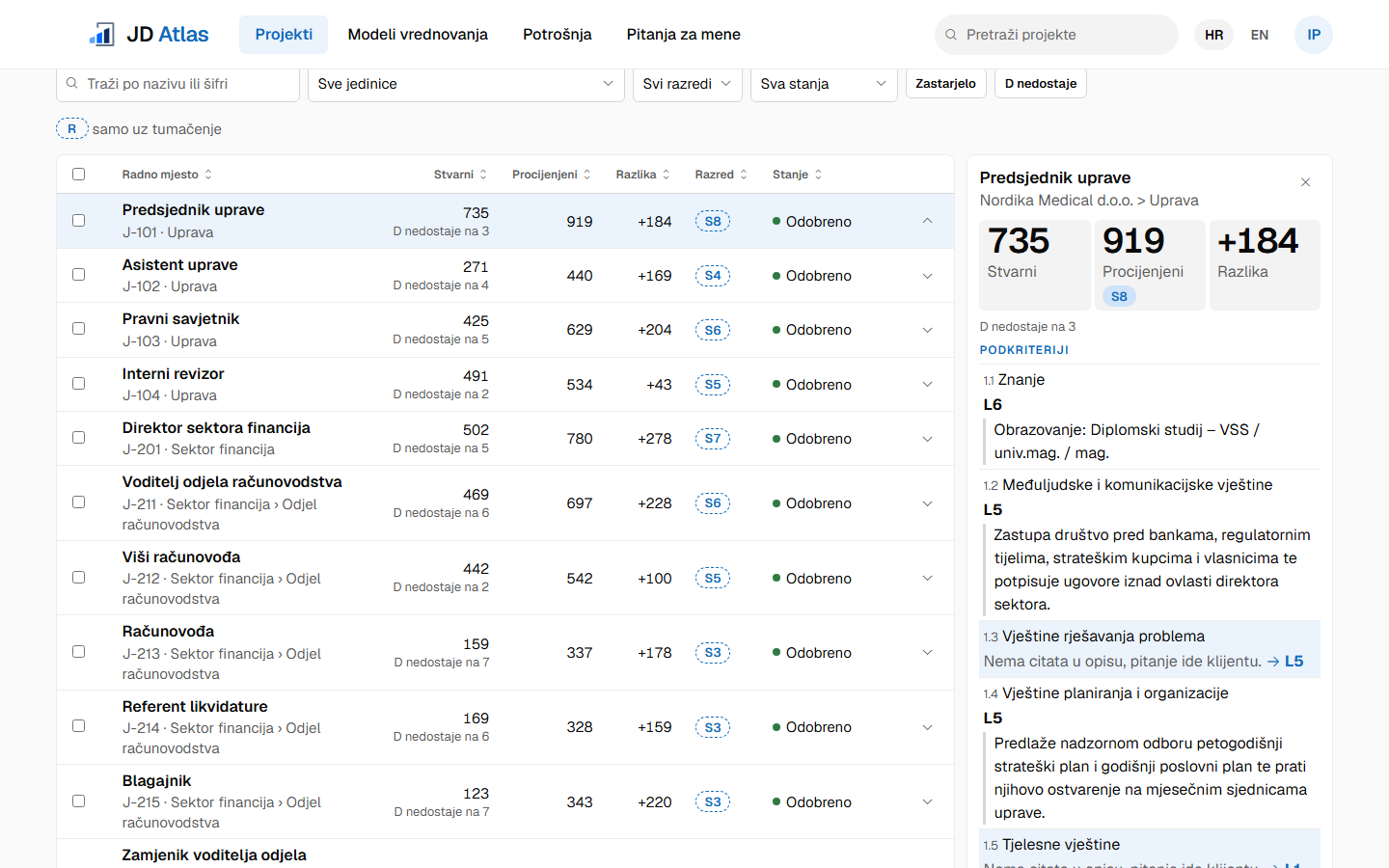Viewport: 1389px width, 868px height.
Task: Expand the Viši računovođa row
Action: click(927, 578)
